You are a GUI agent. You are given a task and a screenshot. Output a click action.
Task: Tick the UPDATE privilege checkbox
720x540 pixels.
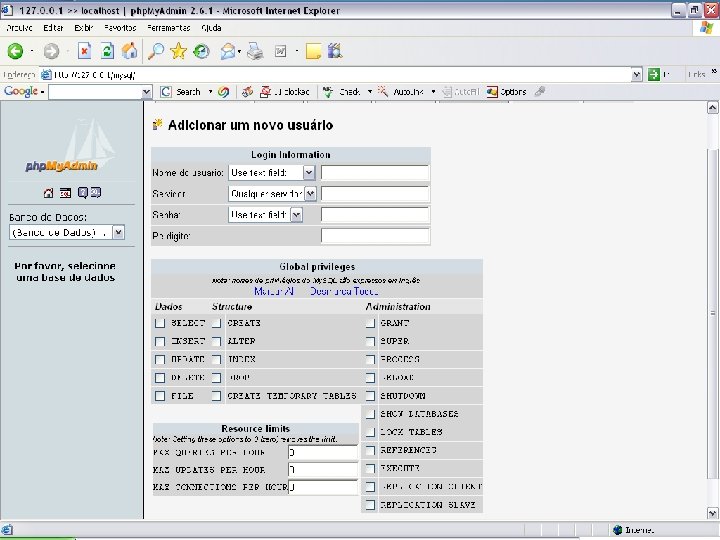point(160,360)
